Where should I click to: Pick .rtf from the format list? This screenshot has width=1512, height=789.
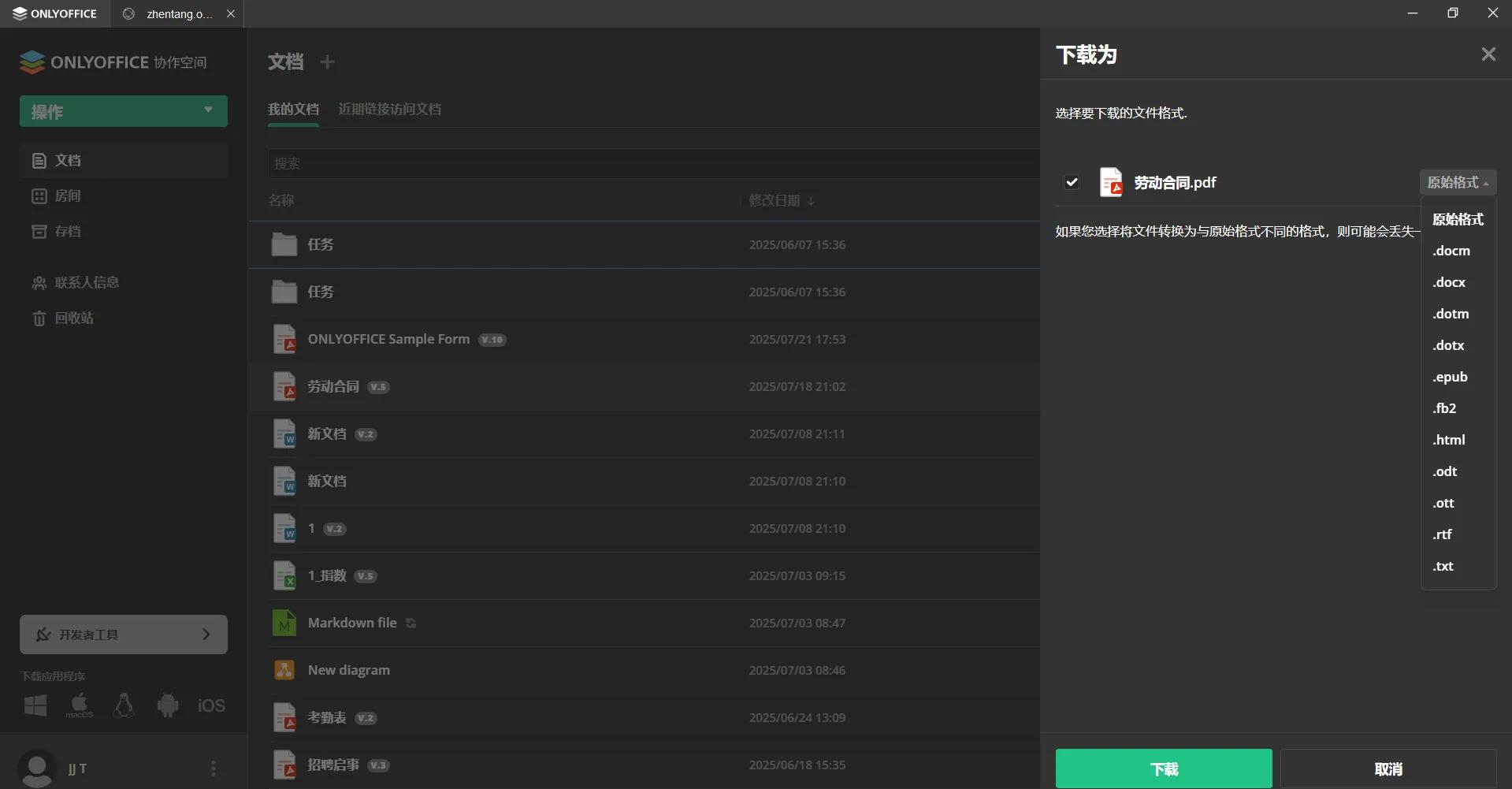coord(1458,534)
